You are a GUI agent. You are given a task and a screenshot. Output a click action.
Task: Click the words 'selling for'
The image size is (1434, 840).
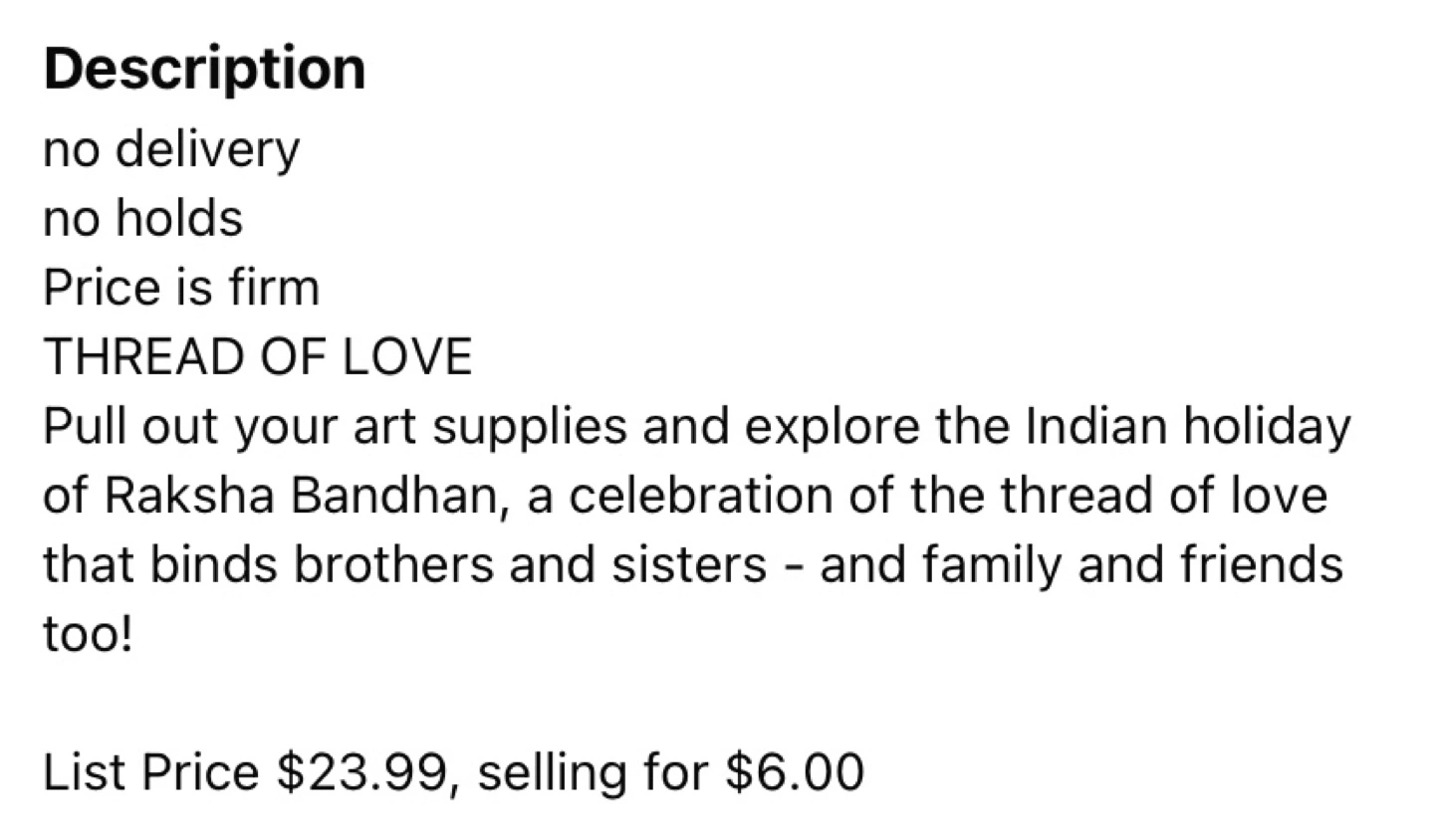coord(593,773)
